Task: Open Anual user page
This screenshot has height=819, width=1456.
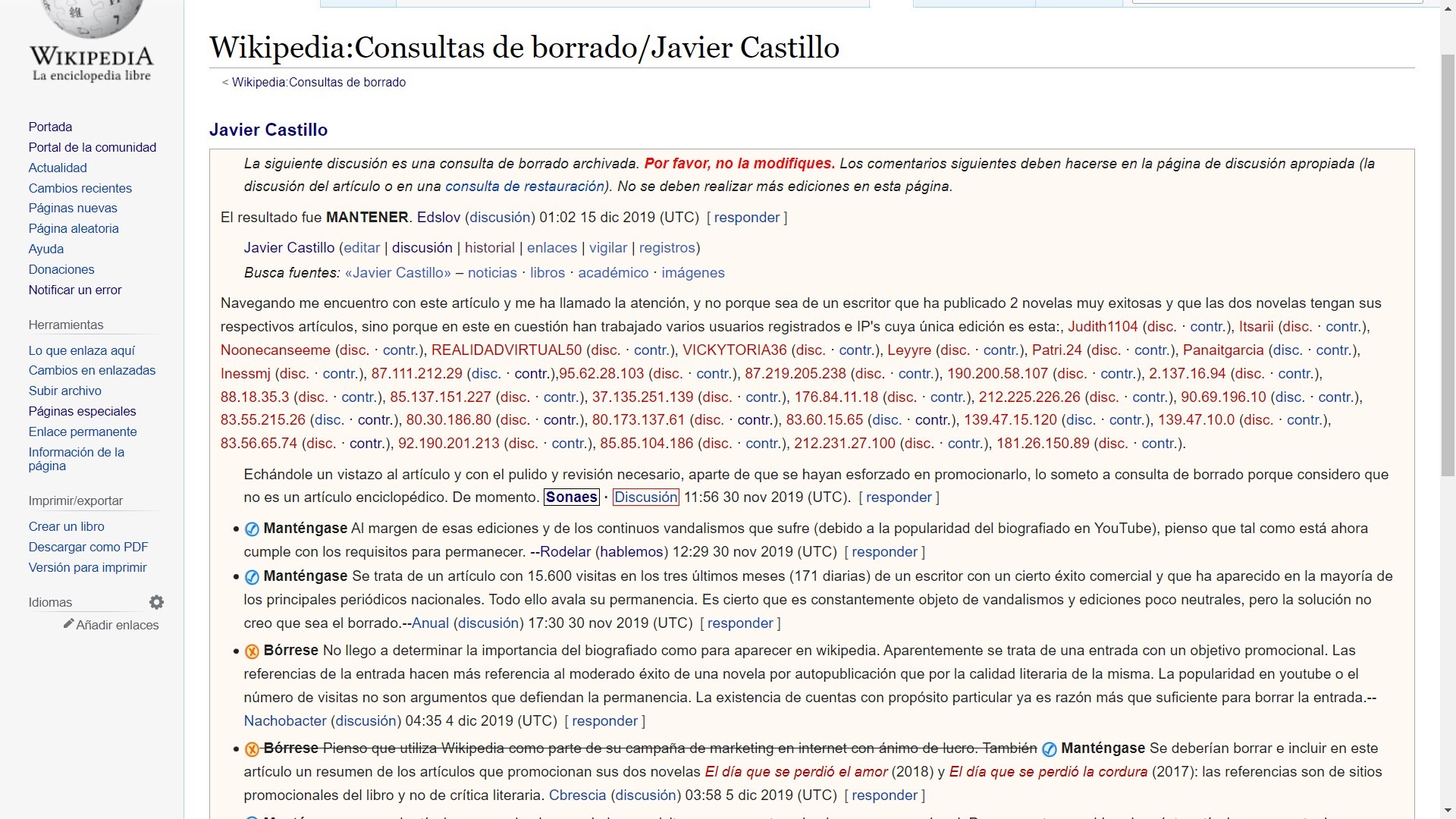Action: tap(430, 623)
